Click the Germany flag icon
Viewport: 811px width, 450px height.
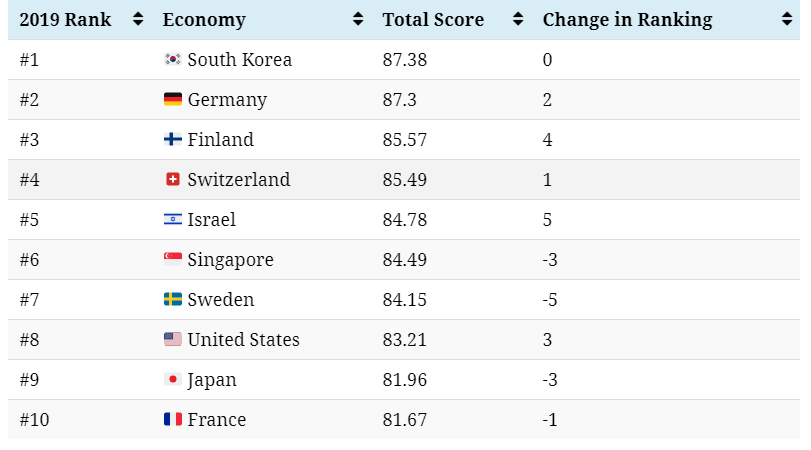click(x=172, y=100)
